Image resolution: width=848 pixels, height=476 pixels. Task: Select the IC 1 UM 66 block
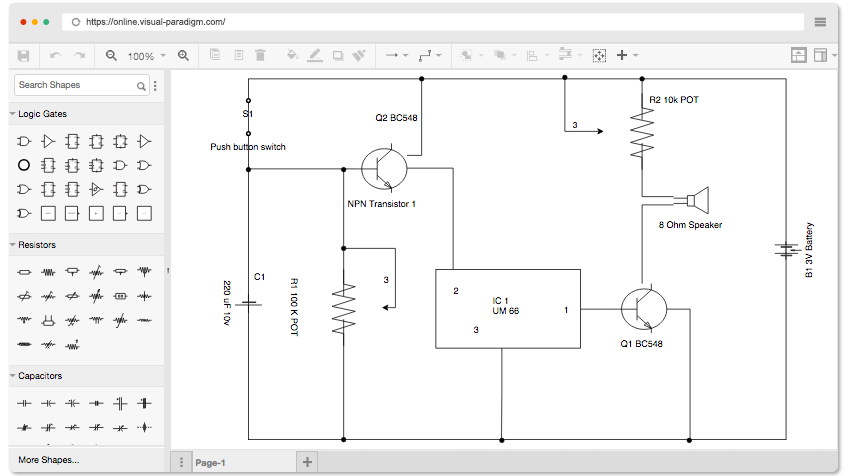point(508,309)
